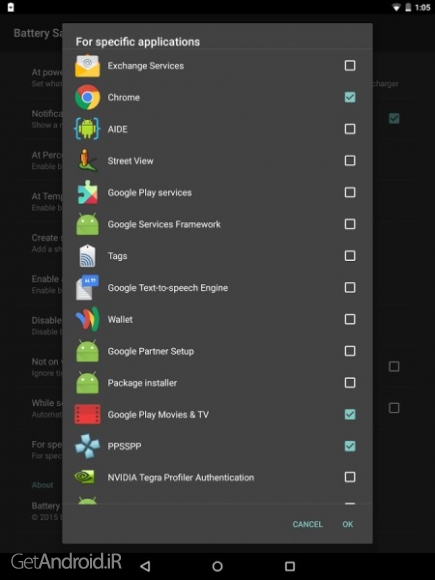Click the Google Play Movies & TV icon

(87, 414)
